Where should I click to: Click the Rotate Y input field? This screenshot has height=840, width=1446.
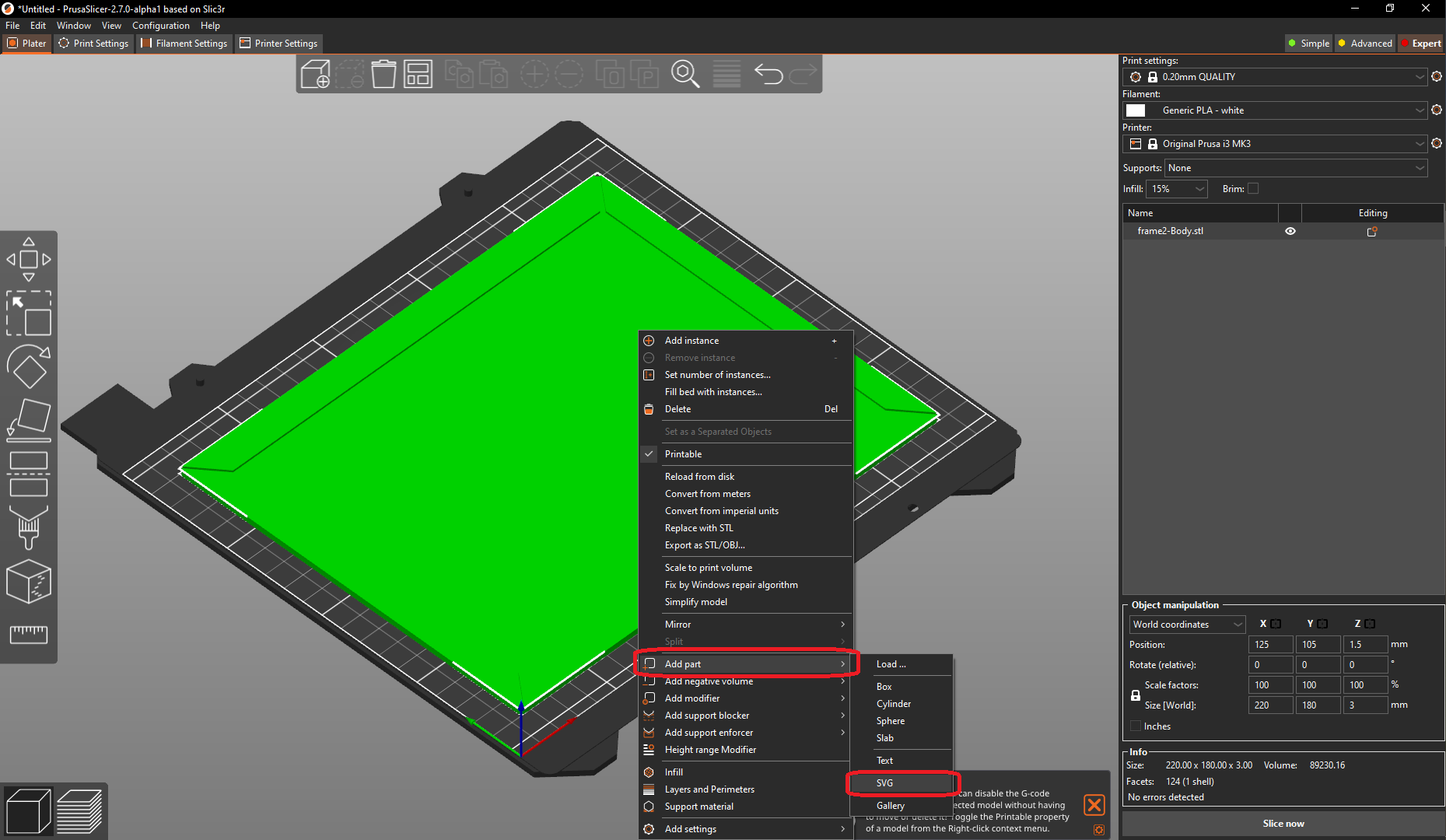click(x=1318, y=665)
